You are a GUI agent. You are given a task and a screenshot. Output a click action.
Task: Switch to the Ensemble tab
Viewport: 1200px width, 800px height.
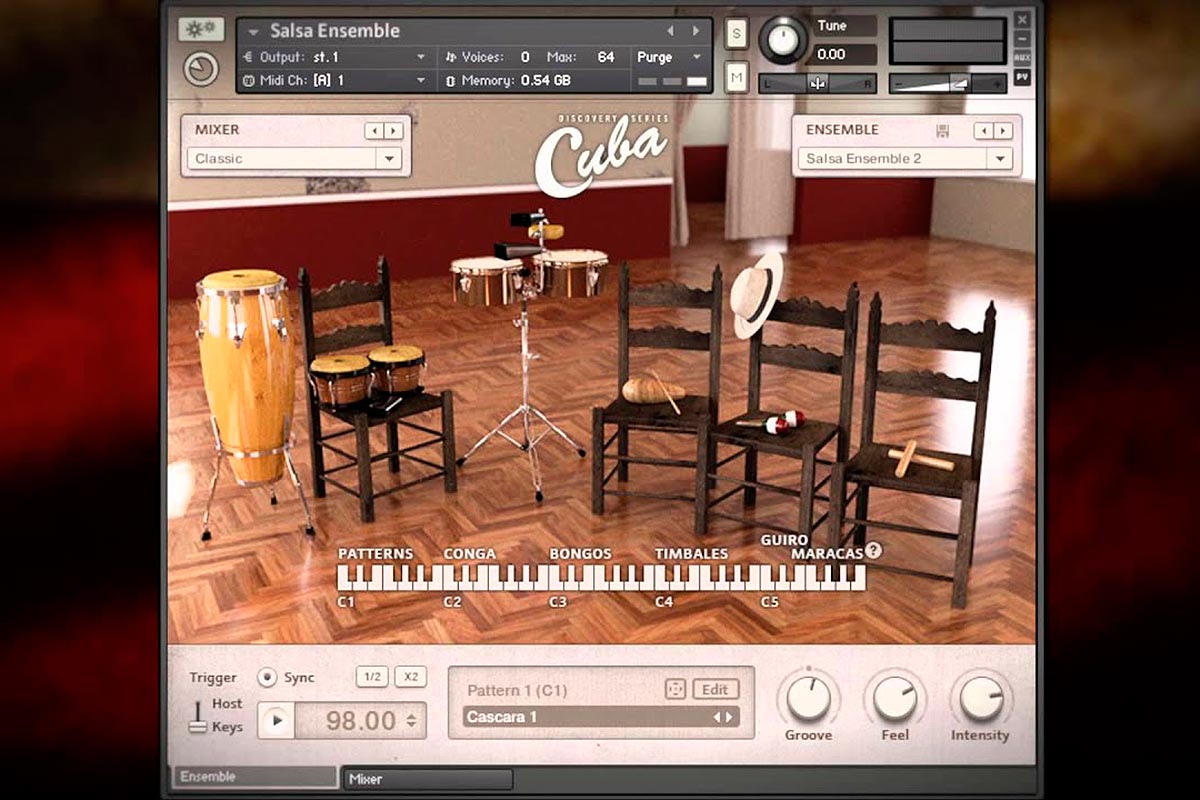(x=255, y=777)
